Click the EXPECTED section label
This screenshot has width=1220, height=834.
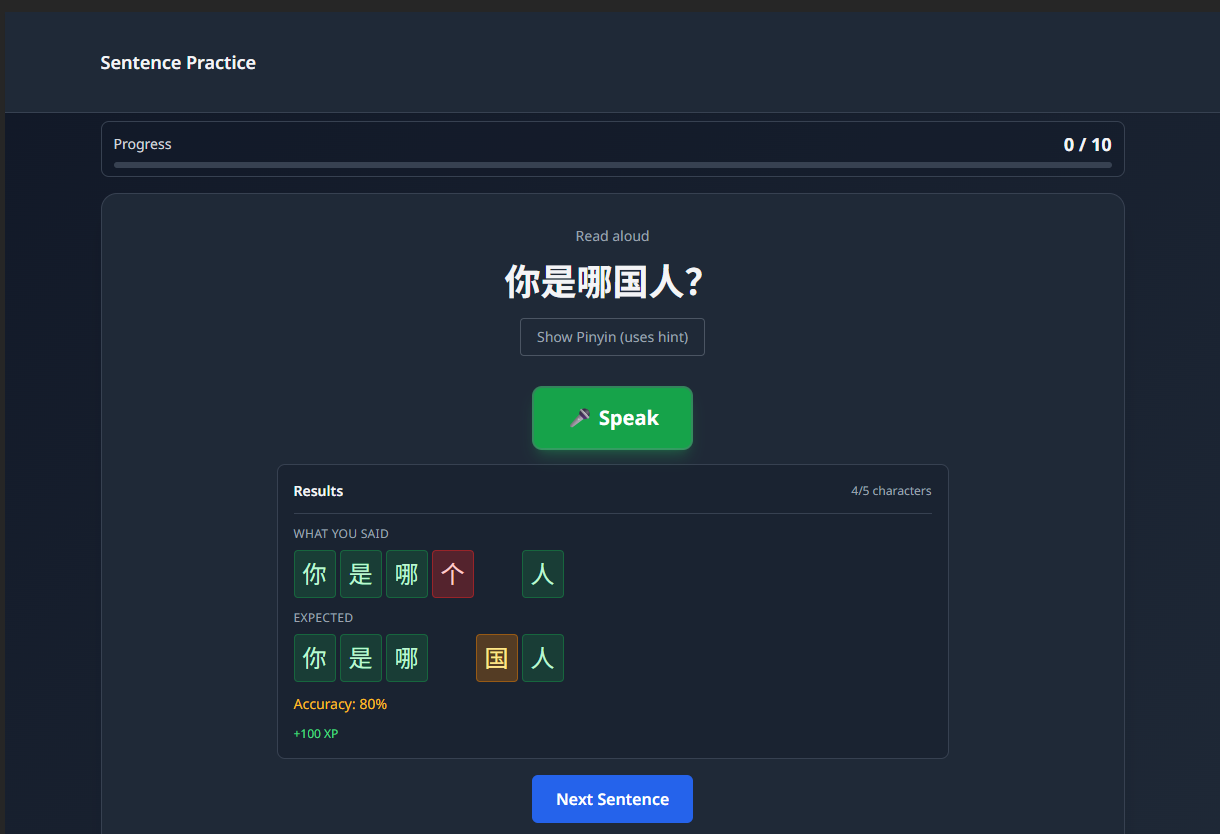(x=323, y=617)
